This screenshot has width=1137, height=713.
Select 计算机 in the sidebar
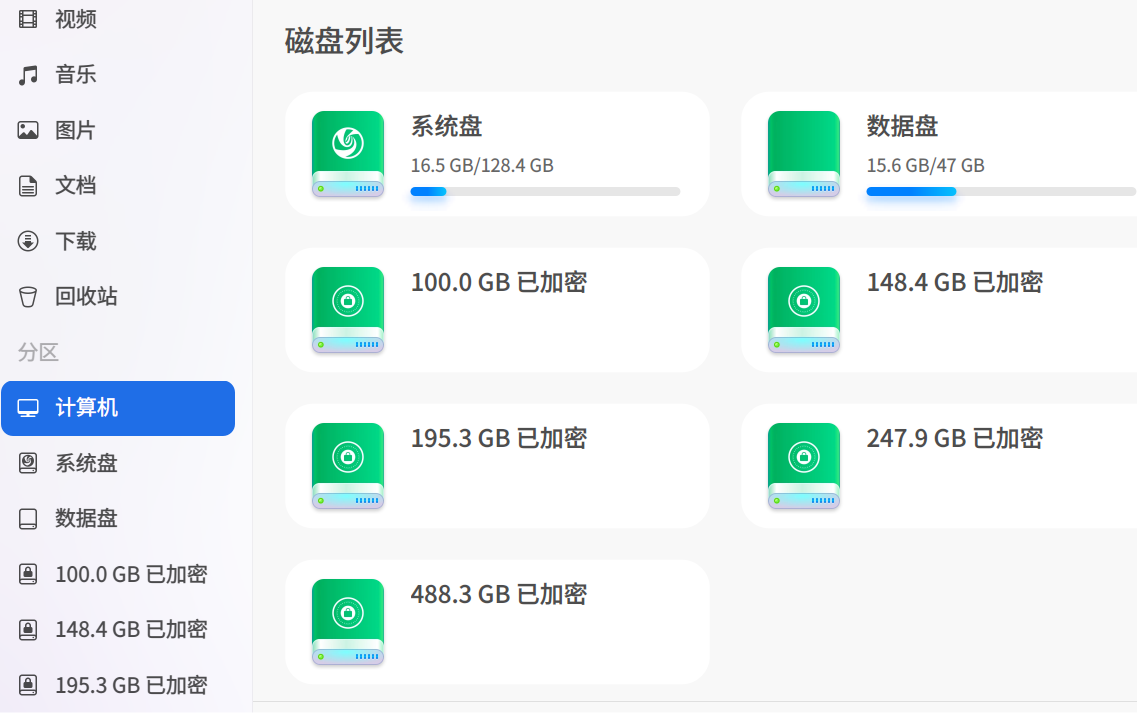coord(117,408)
